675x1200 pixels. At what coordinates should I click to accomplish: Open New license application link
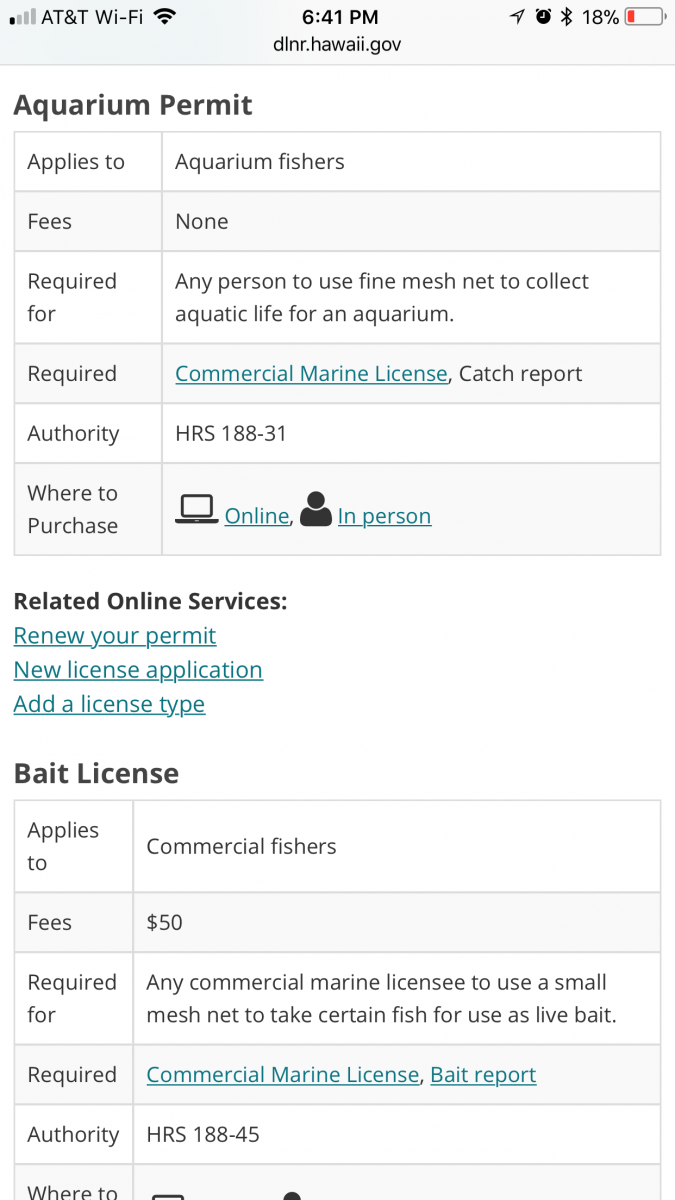(138, 670)
